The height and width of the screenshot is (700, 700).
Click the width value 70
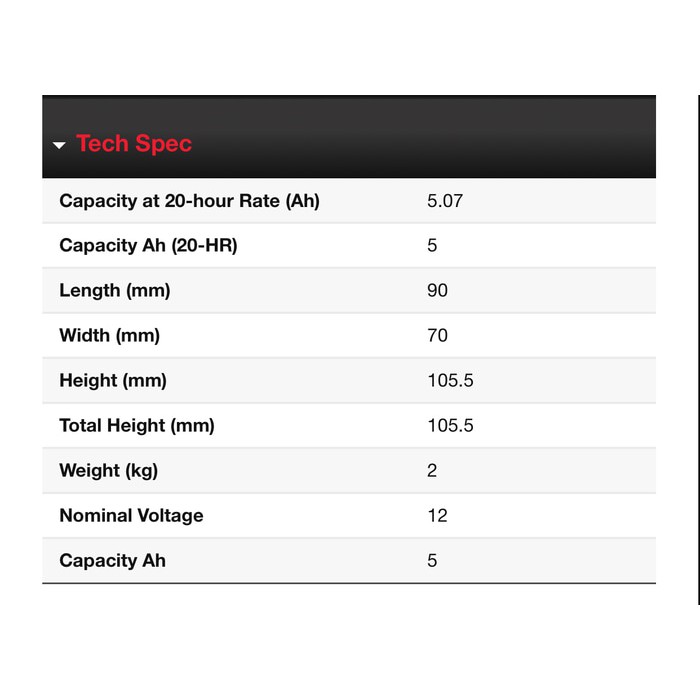pyautogui.click(x=437, y=336)
